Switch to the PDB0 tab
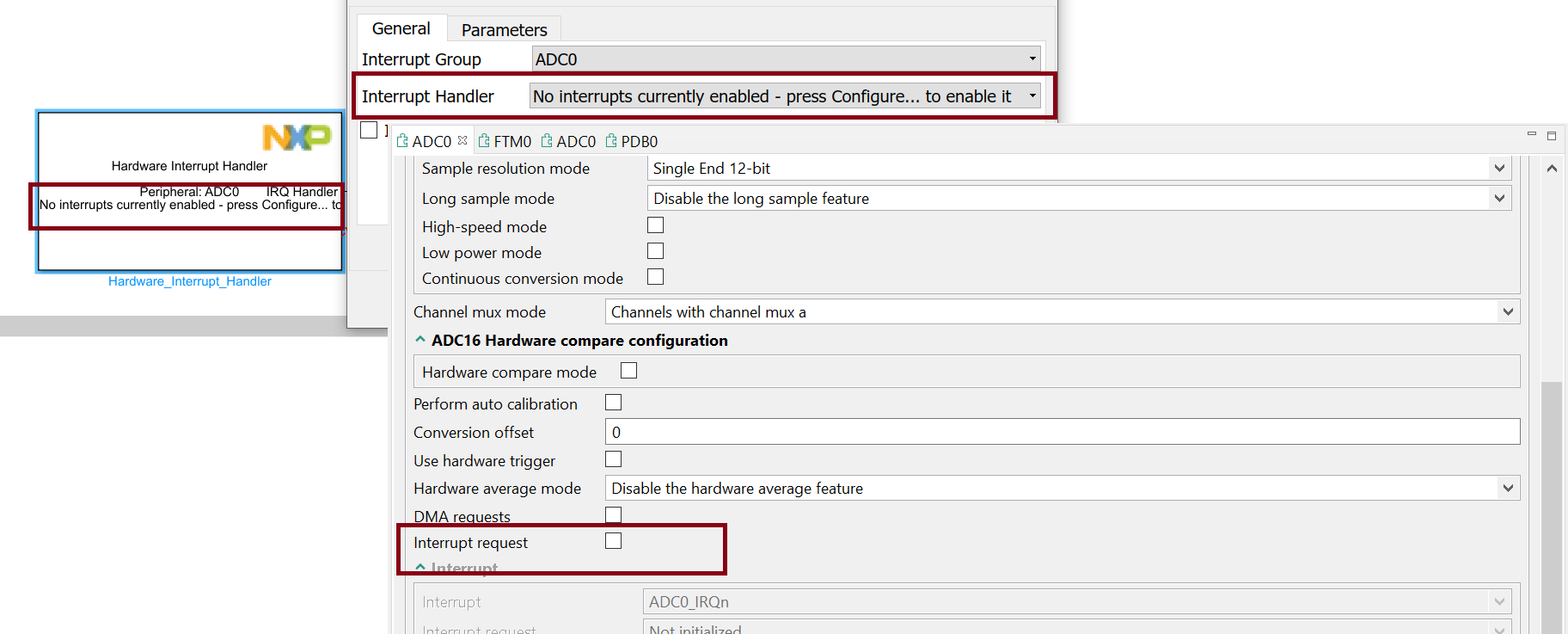Viewport: 1568px width, 634px height. point(639,142)
